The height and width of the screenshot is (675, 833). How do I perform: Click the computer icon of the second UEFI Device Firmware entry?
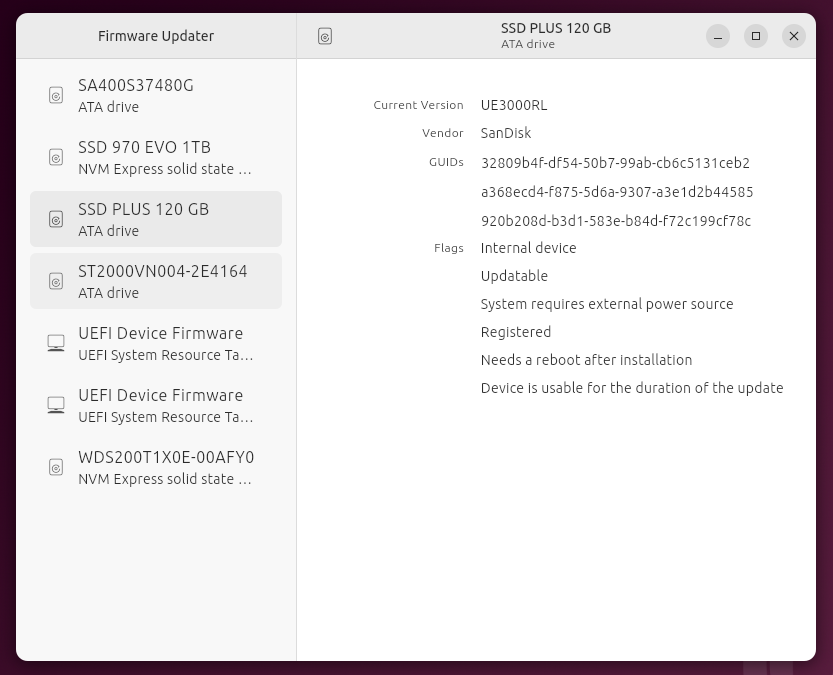click(x=56, y=405)
